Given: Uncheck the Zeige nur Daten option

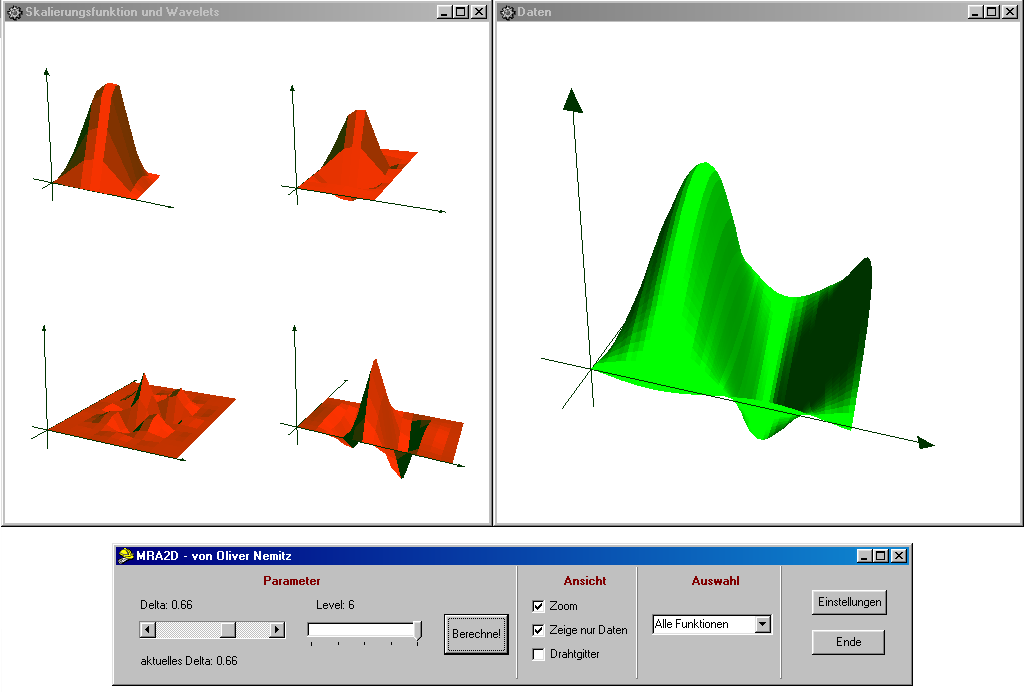Looking at the screenshot, I should pyautogui.click(x=539, y=630).
